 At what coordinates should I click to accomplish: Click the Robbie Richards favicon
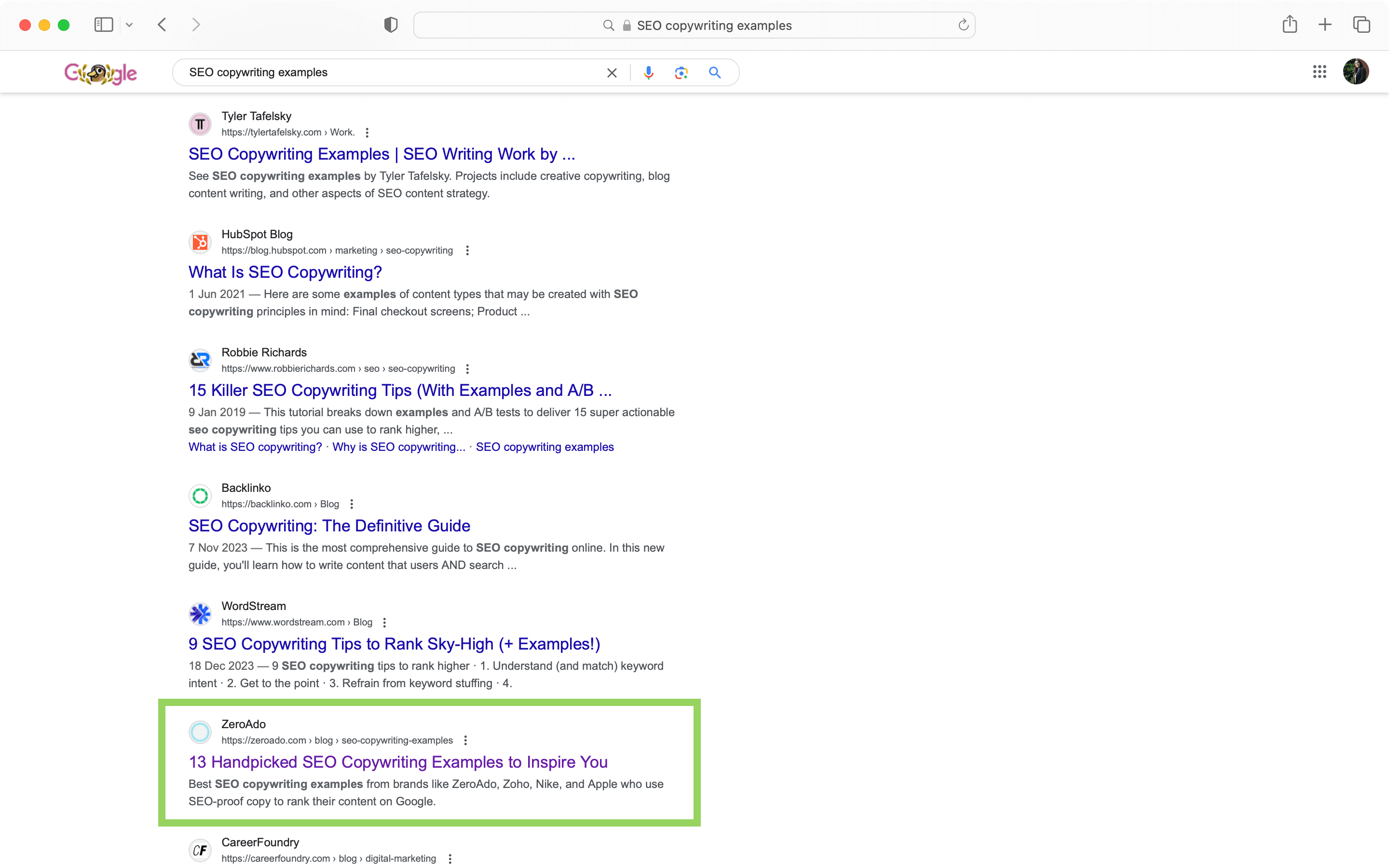(200, 361)
